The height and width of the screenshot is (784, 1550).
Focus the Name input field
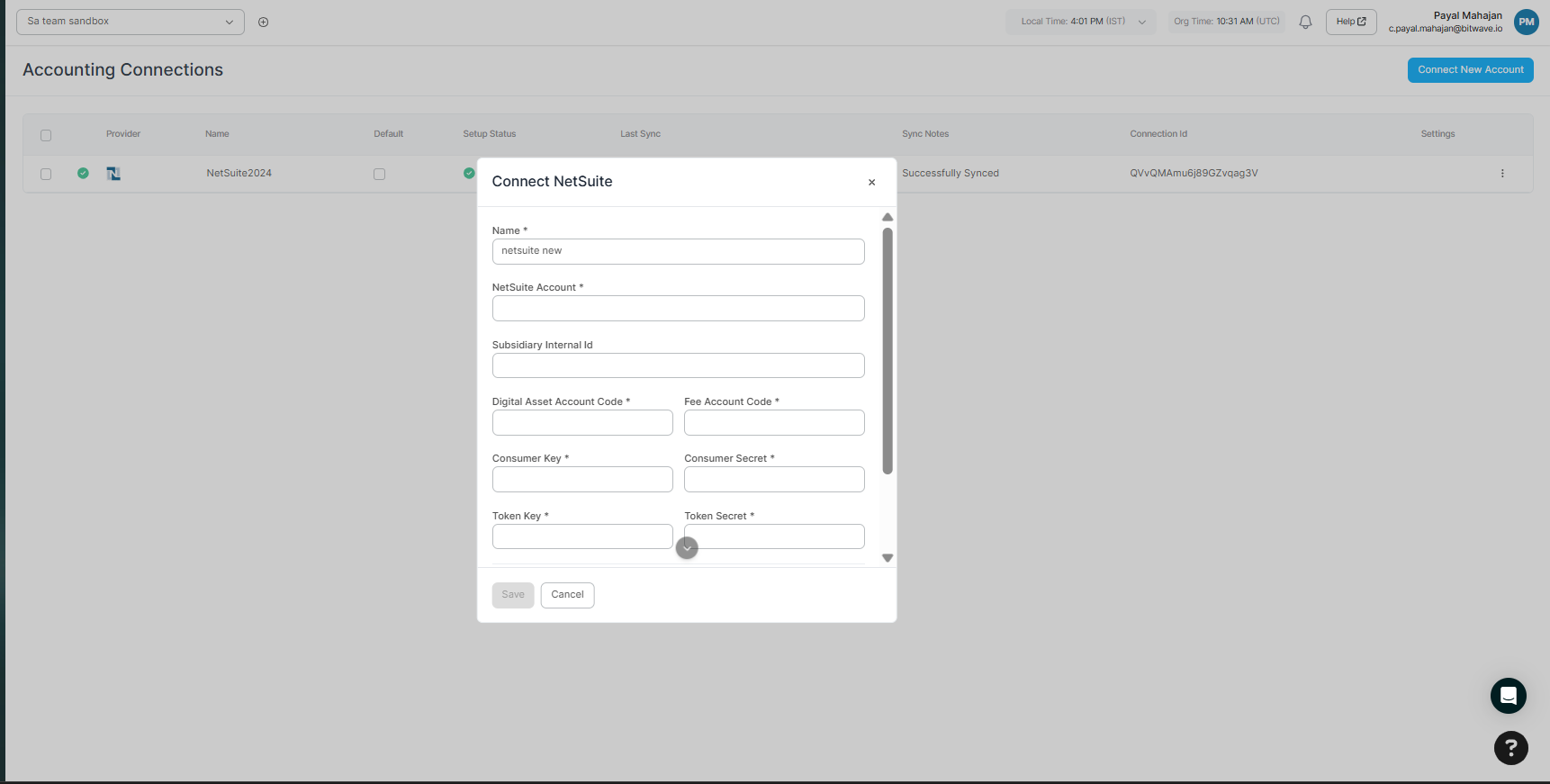(x=678, y=251)
